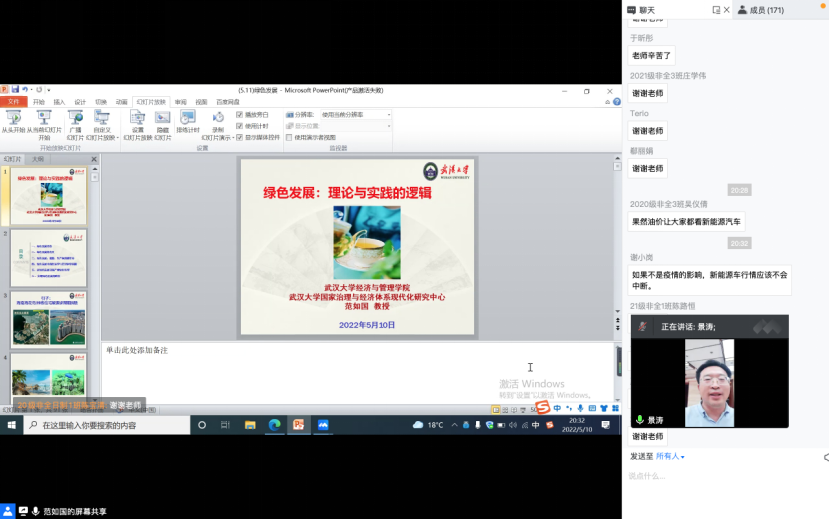830x519 pixels.
Task: Open Microsoft Edge from taskbar
Action: point(274,425)
